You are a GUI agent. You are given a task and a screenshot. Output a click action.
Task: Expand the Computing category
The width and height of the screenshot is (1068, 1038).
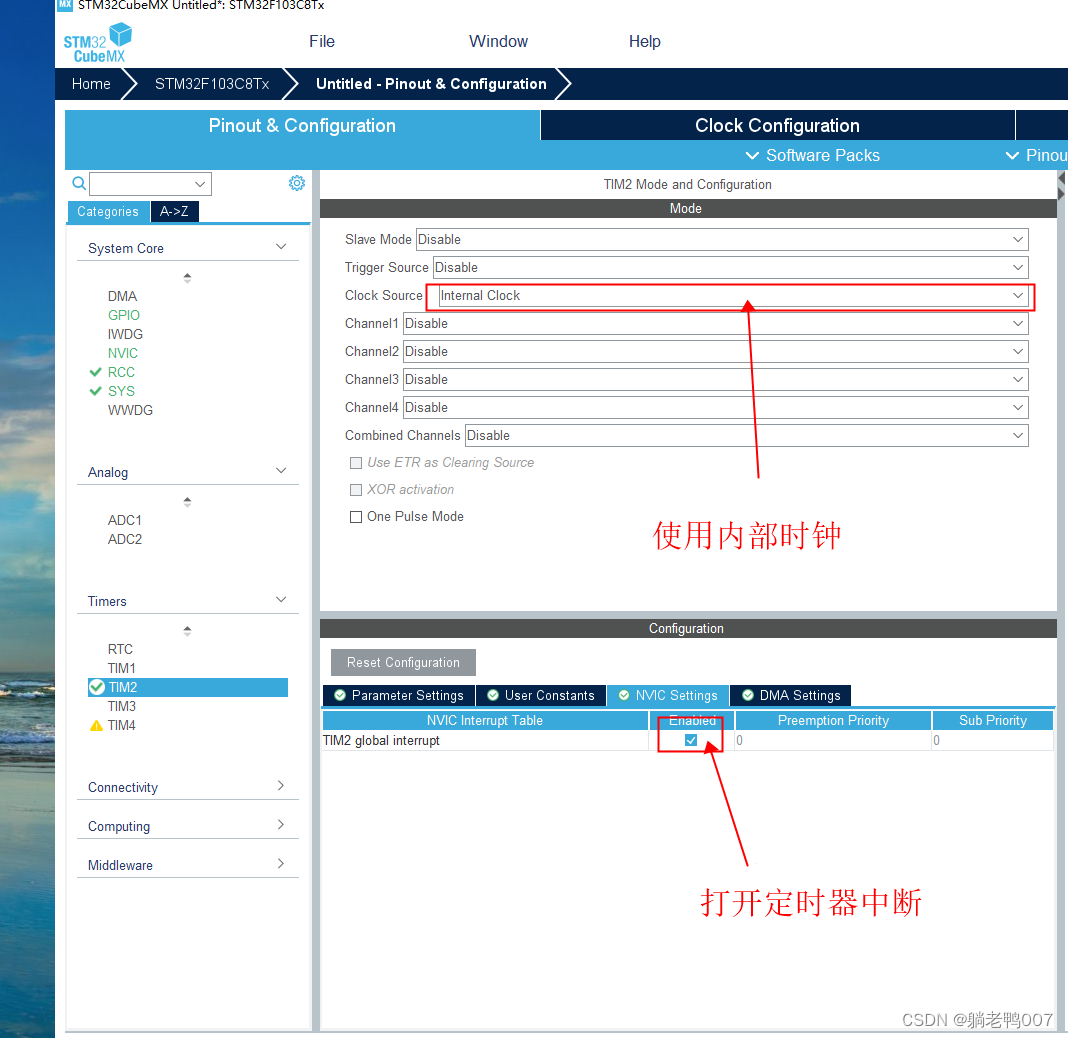281,825
